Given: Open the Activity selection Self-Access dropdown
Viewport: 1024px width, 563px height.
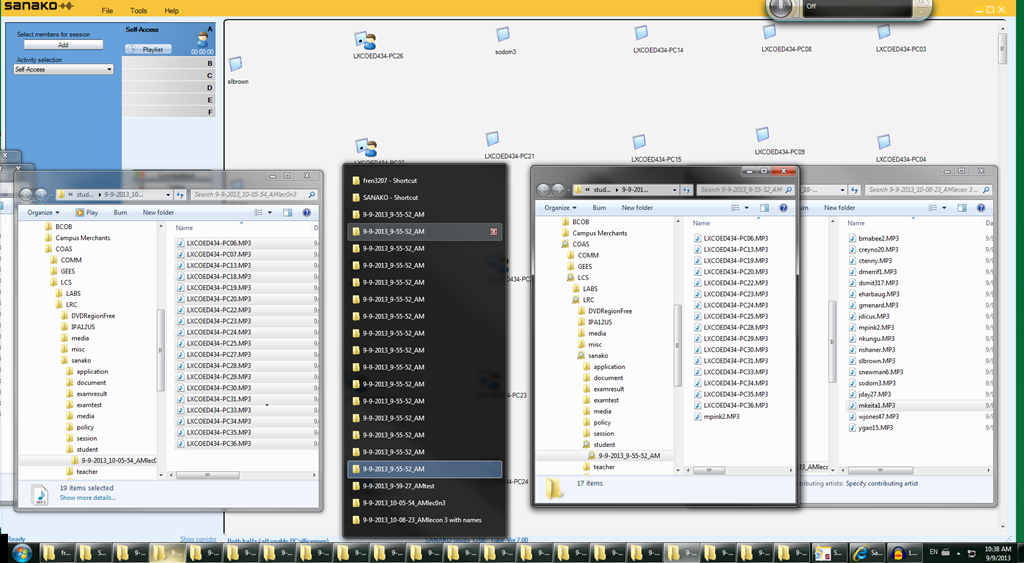Looking at the screenshot, I should click(x=63, y=70).
